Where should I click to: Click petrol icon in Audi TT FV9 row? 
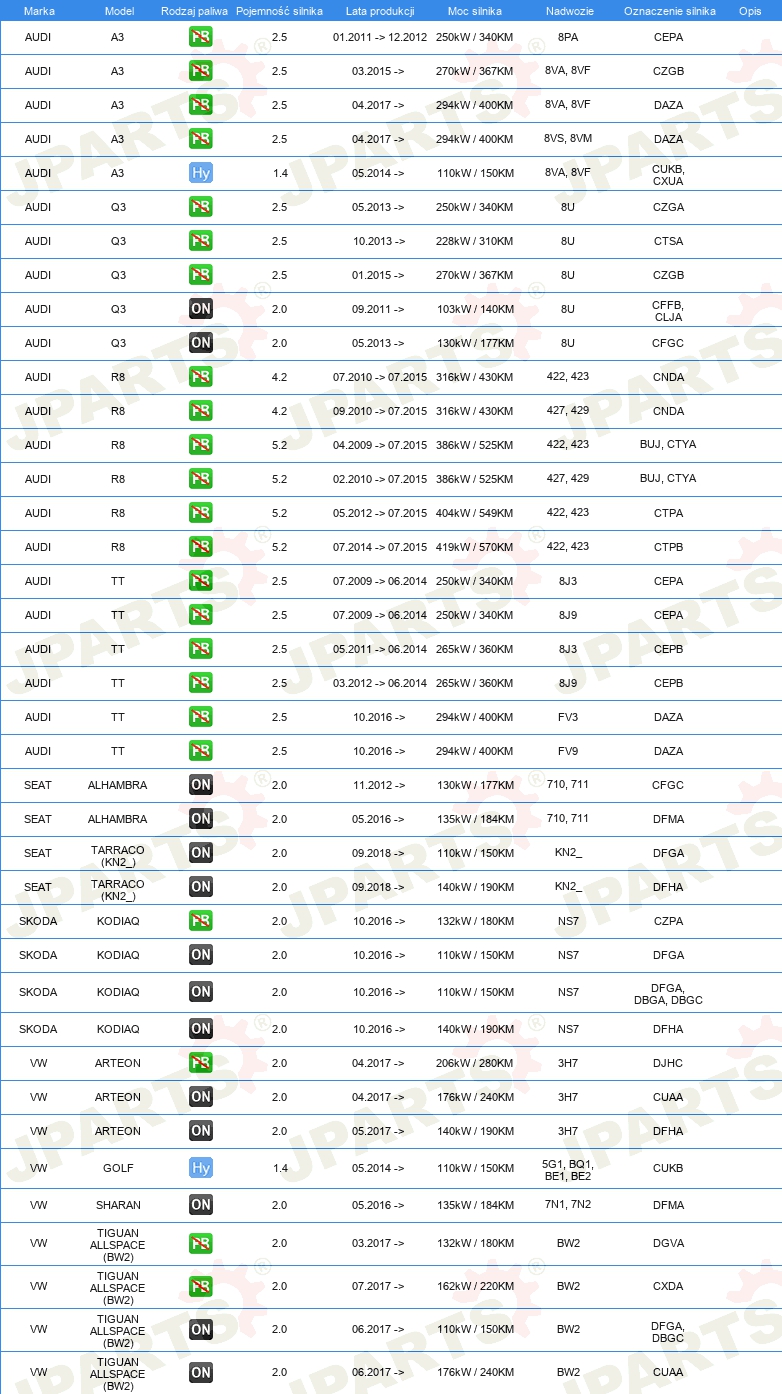click(201, 751)
